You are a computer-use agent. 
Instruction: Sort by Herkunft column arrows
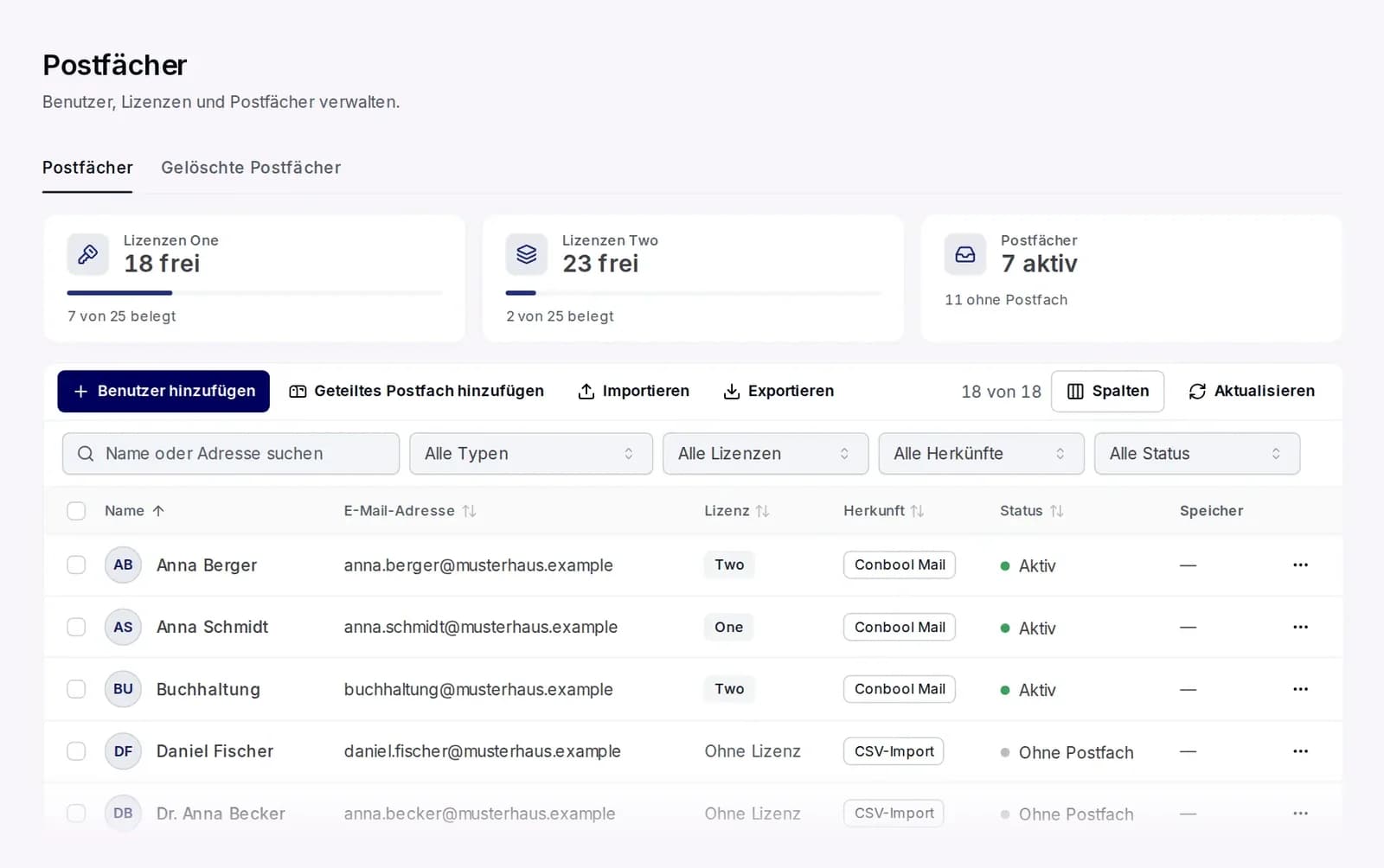click(917, 511)
